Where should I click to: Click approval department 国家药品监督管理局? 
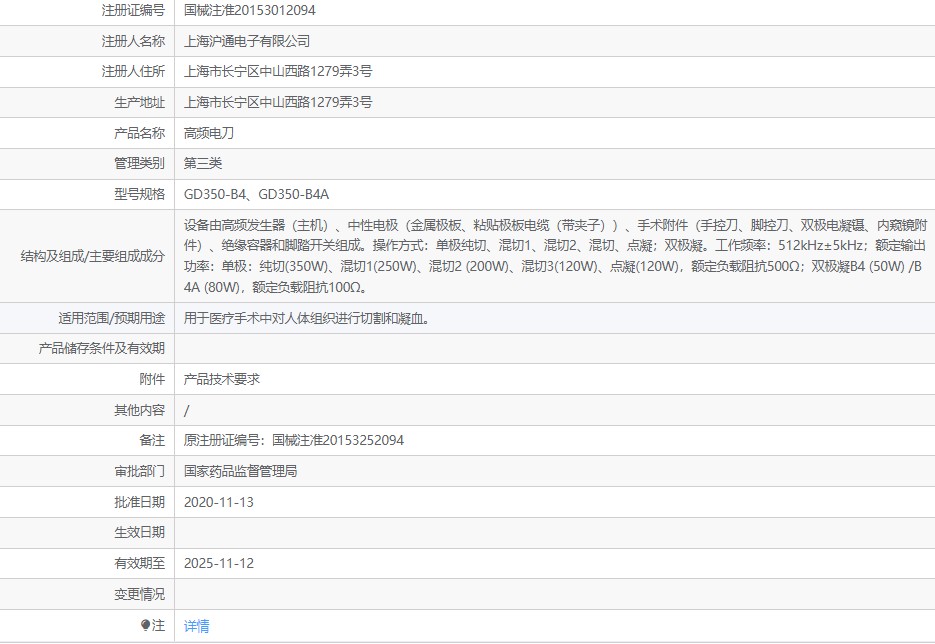240,471
